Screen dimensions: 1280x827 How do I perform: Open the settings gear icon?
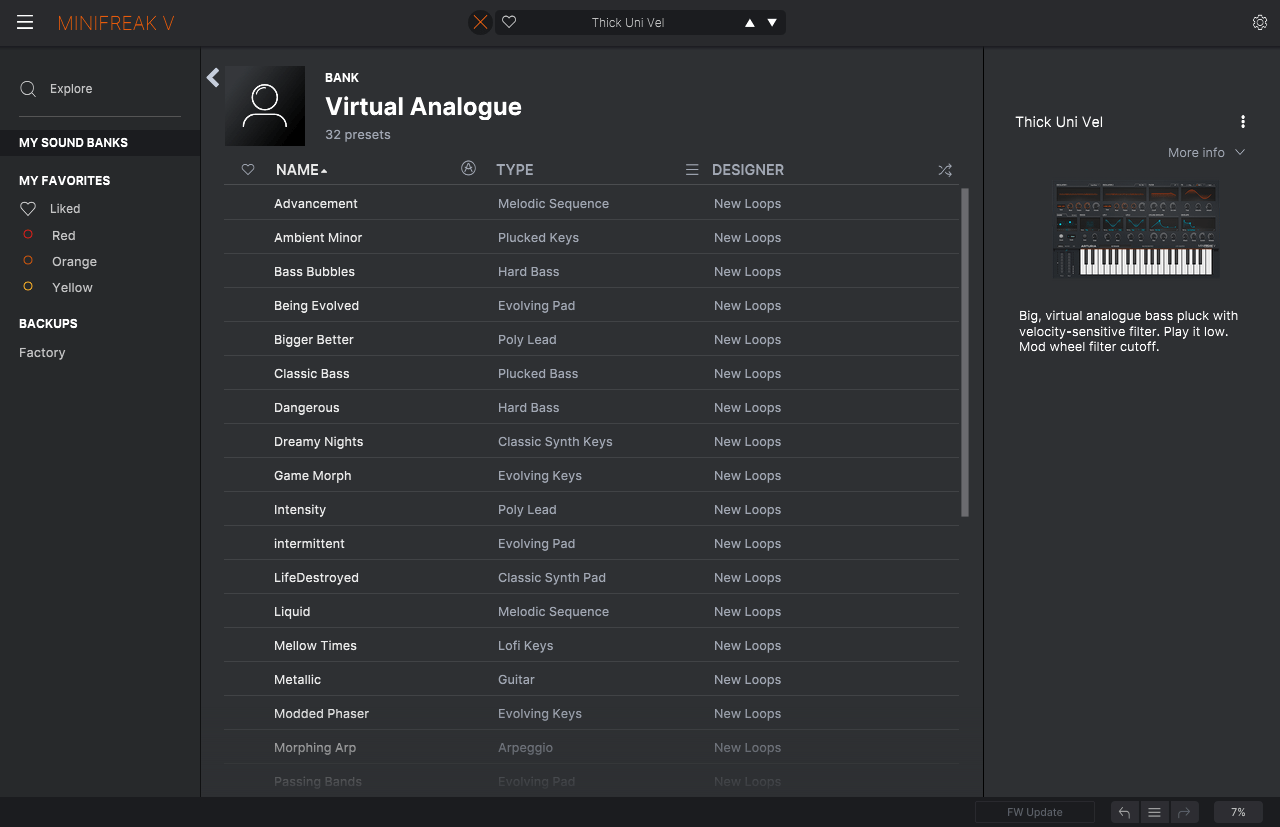[x=1259, y=23]
